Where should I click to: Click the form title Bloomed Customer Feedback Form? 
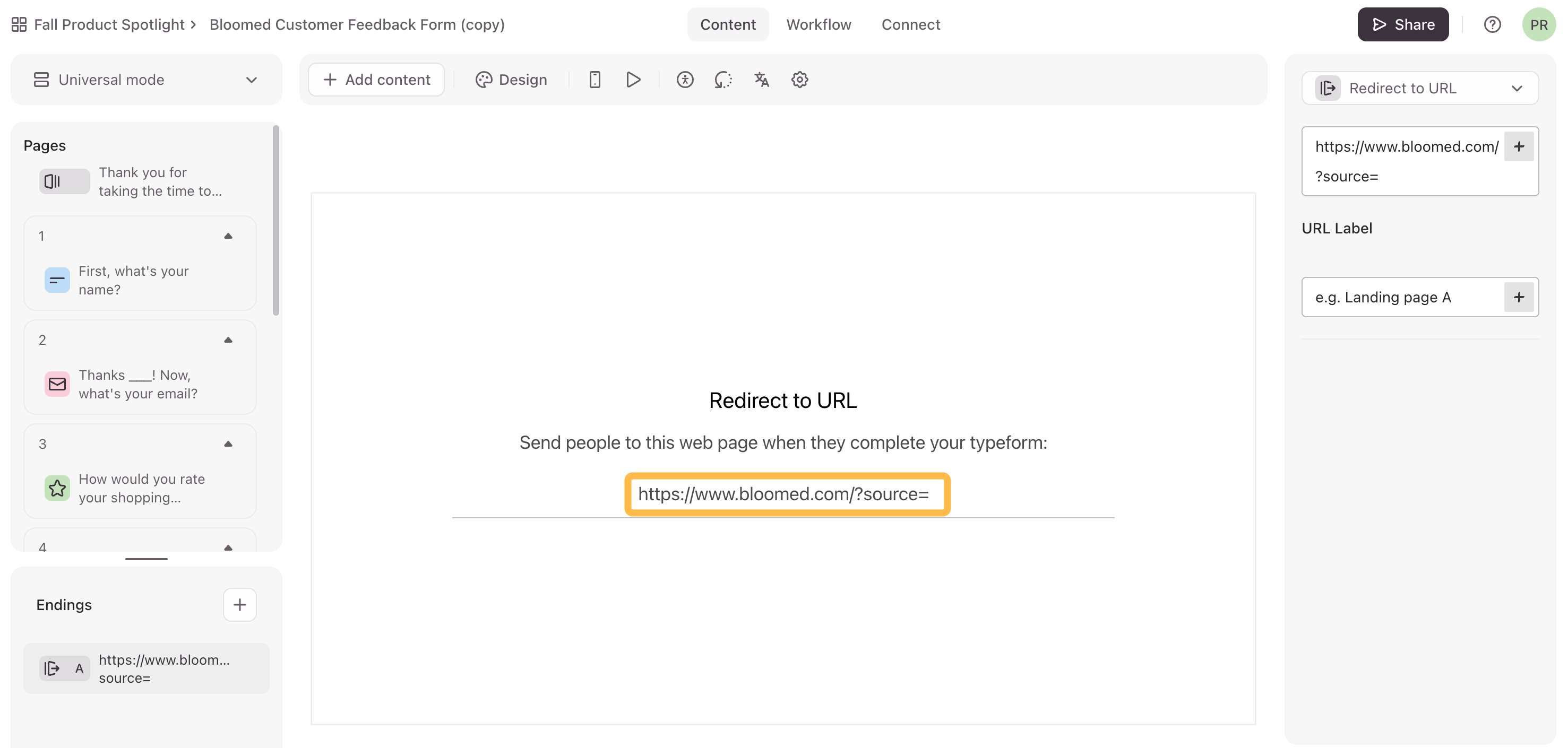(357, 24)
